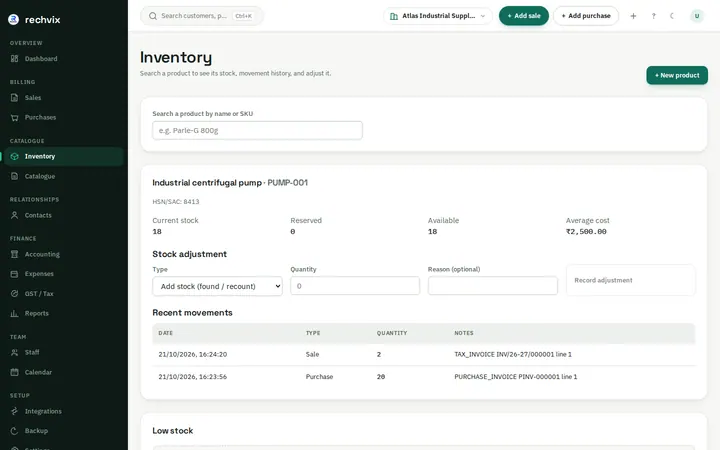The height and width of the screenshot is (450, 720).
Task: Click the NOTES column header
Action: click(464, 333)
